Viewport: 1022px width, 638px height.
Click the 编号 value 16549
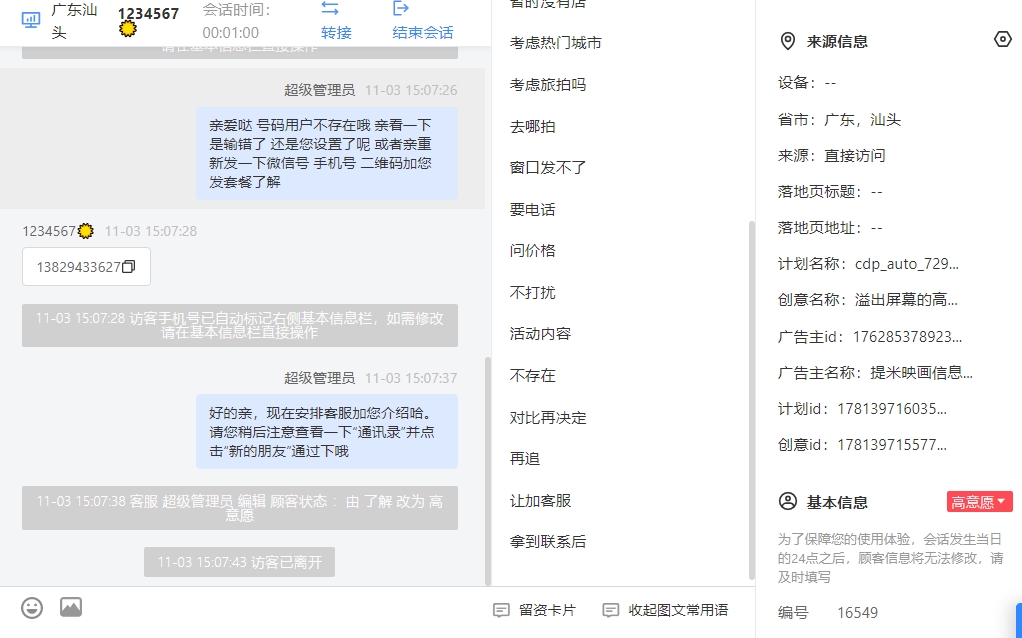pyautogui.click(x=857, y=613)
